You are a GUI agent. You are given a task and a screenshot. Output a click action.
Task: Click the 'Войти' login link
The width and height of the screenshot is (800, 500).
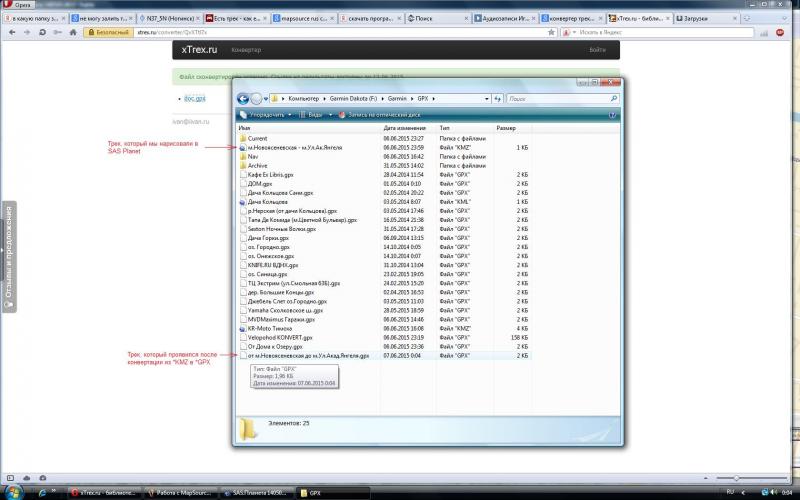coord(597,49)
